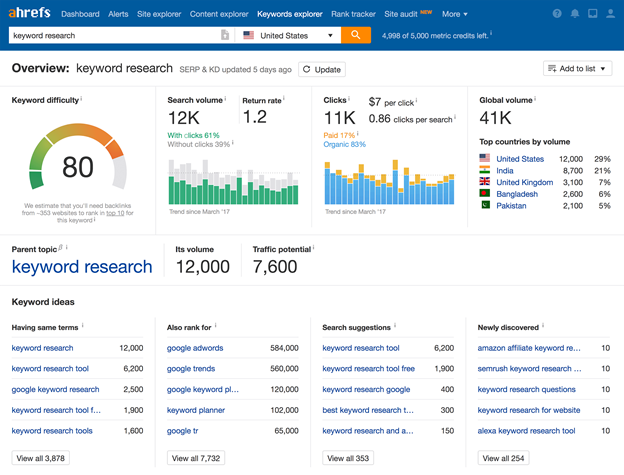
Task: Click the View all 3,878 button
Action: pyautogui.click(x=41, y=458)
